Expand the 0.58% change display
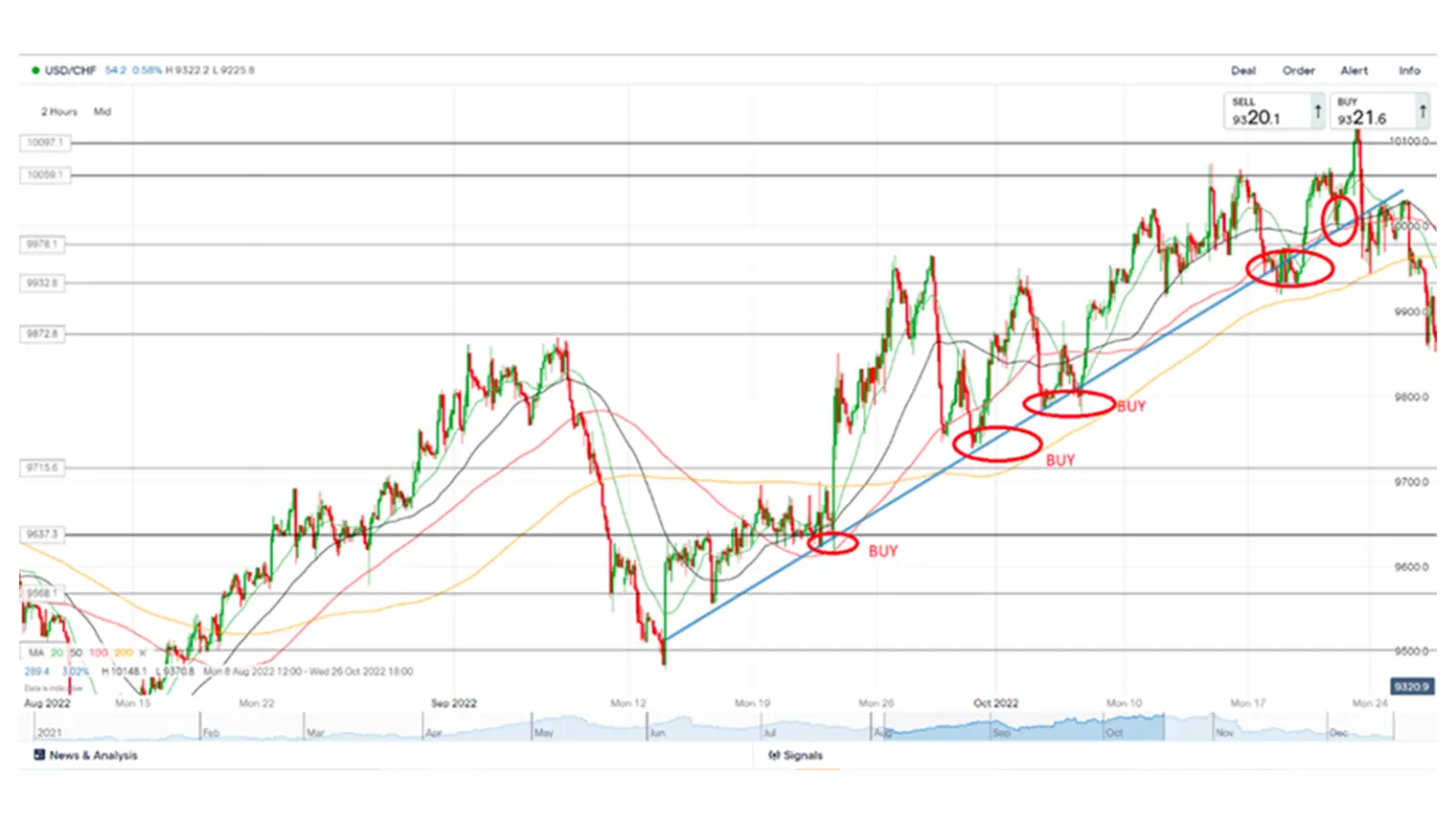The width and height of the screenshot is (1456, 824). pyautogui.click(x=148, y=69)
